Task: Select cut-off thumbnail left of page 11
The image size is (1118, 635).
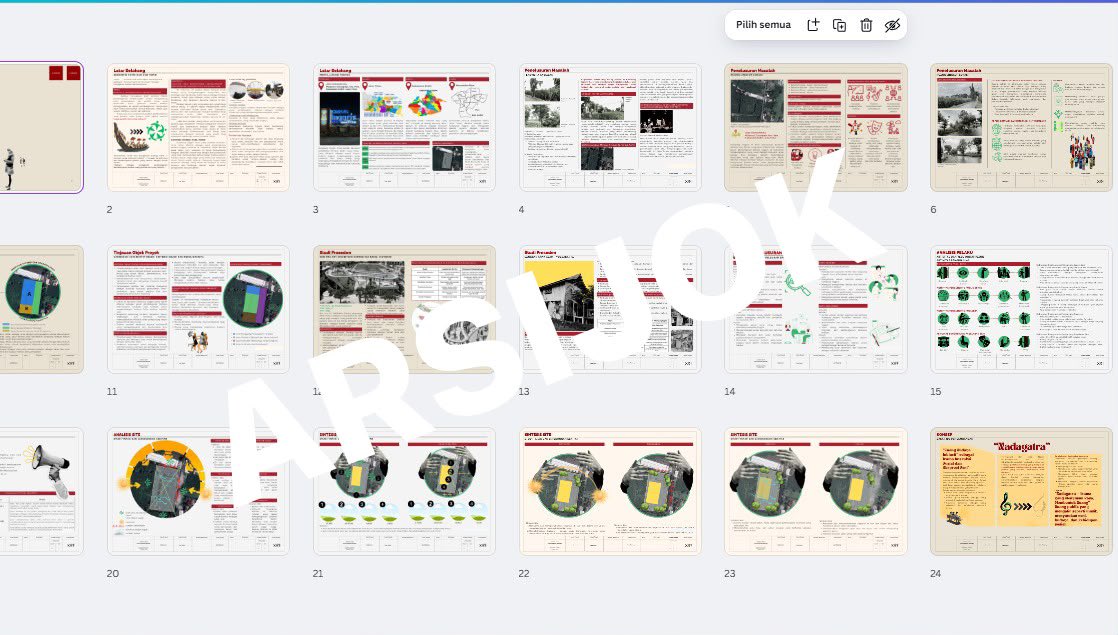Action: click(41, 309)
